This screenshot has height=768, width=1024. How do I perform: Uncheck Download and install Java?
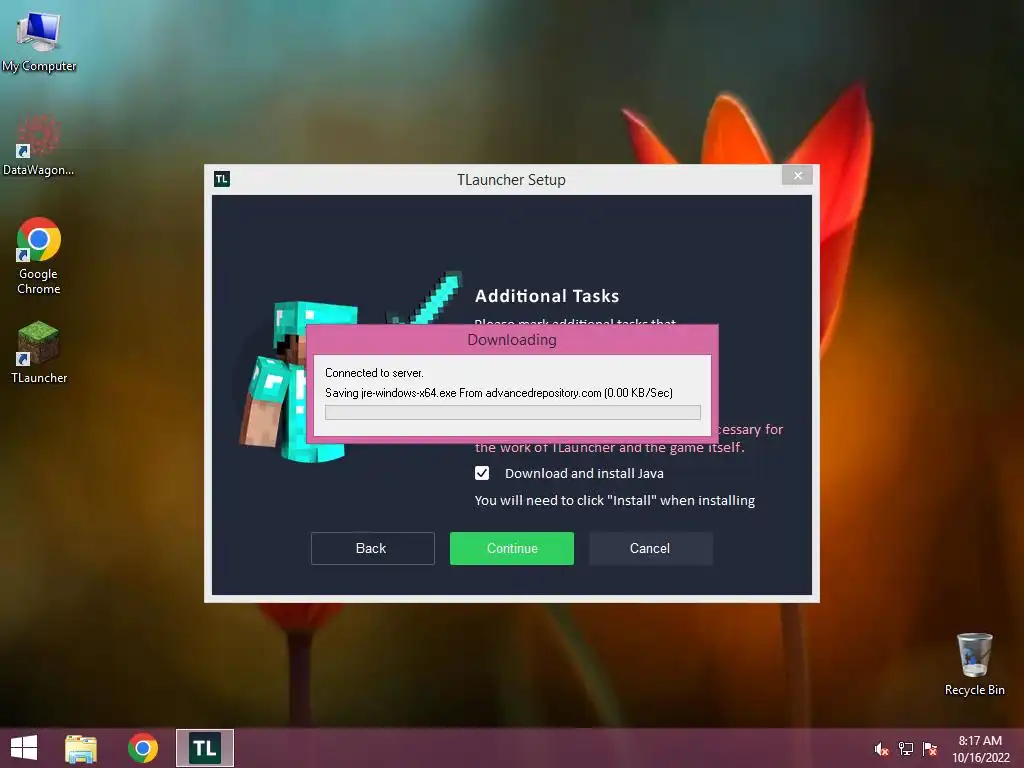pos(482,473)
